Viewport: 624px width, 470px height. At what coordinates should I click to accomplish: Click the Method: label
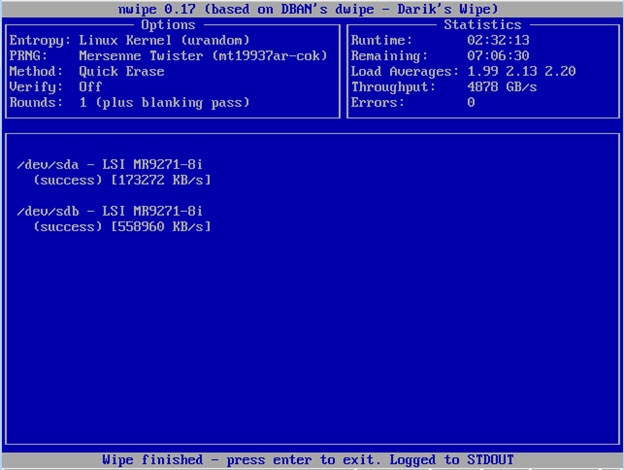tap(36, 71)
